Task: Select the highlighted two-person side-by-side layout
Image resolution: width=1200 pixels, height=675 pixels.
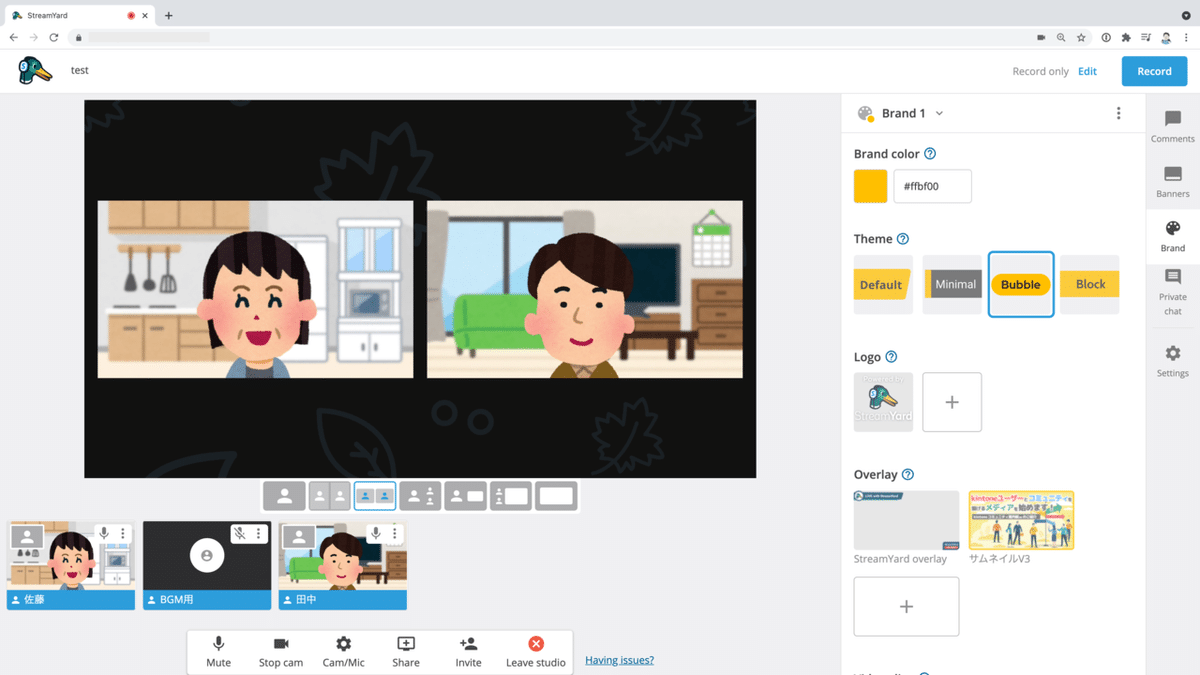Action: click(375, 495)
